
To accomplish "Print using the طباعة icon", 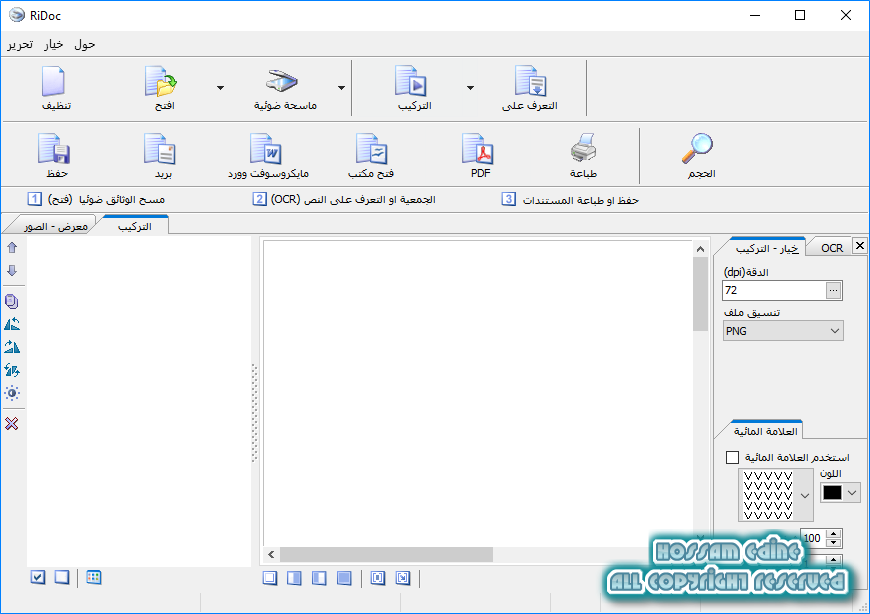I will pyautogui.click(x=584, y=148).
